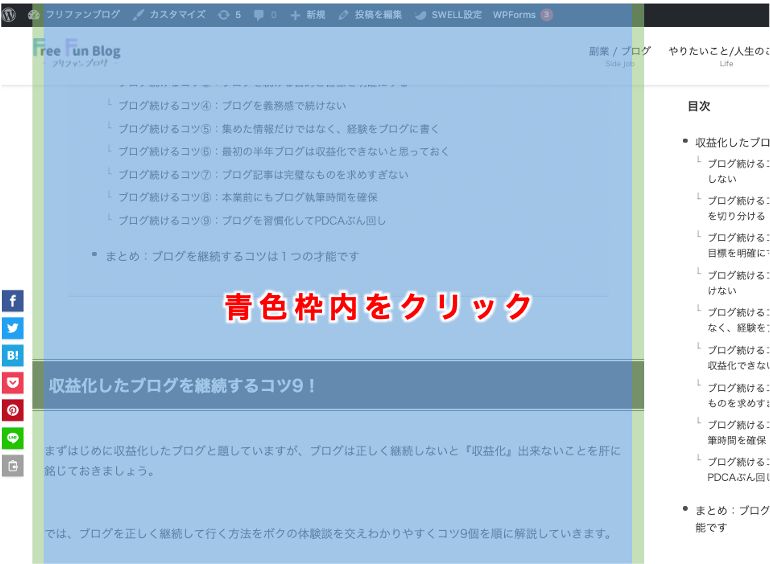Image resolution: width=770 pixels, height=564 pixels.
Task: Click the dashboard gauge icon
Action: 33,15
